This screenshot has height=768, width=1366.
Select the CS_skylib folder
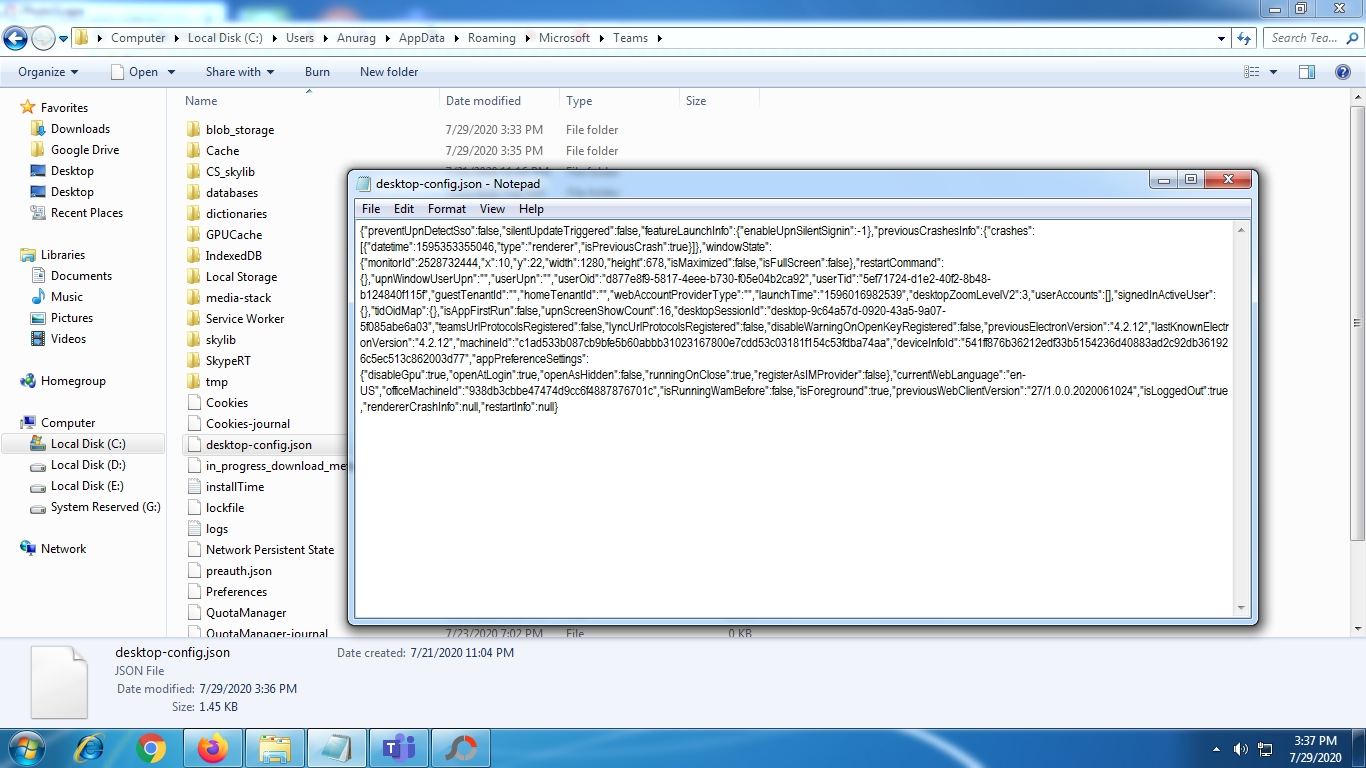click(x=230, y=172)
